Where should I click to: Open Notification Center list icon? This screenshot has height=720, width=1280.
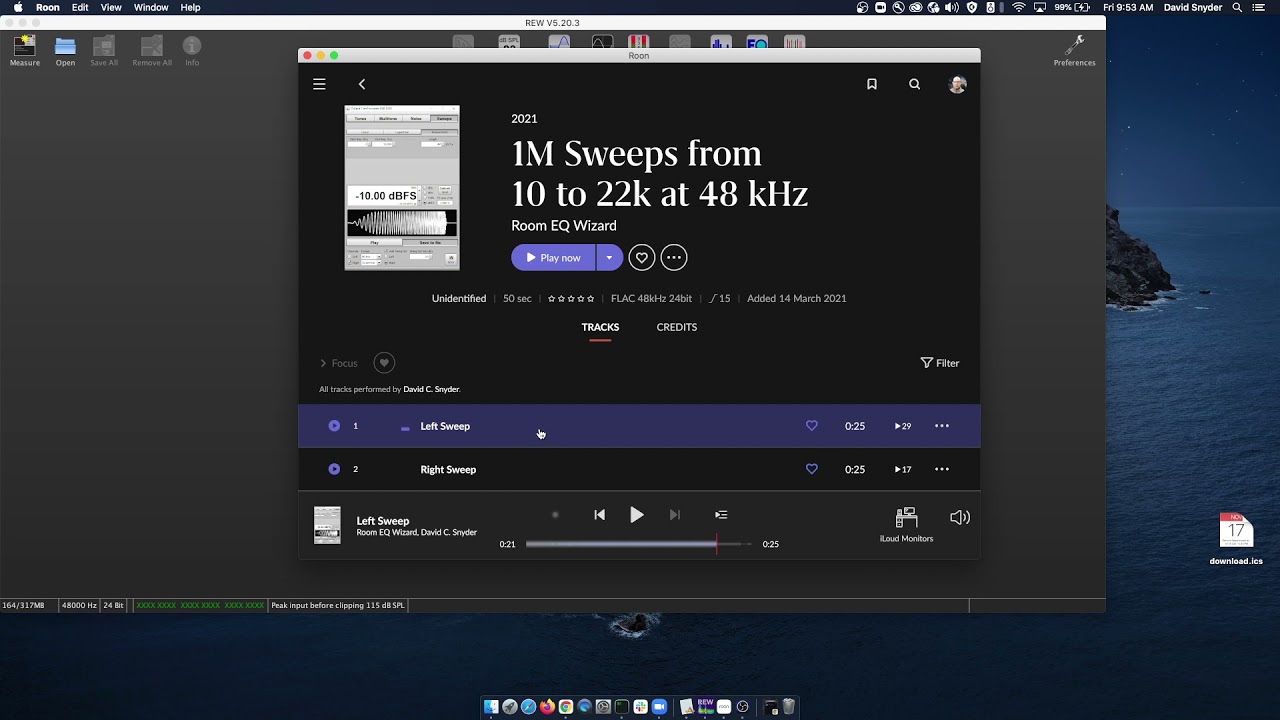coord(1259,7)
